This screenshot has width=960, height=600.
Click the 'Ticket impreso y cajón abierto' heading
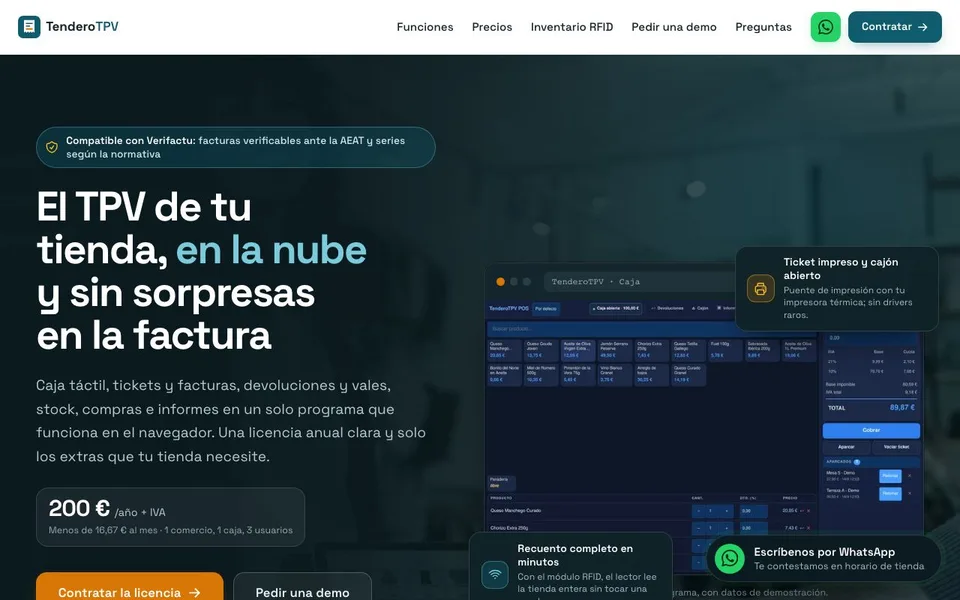[x=841, y=269]
